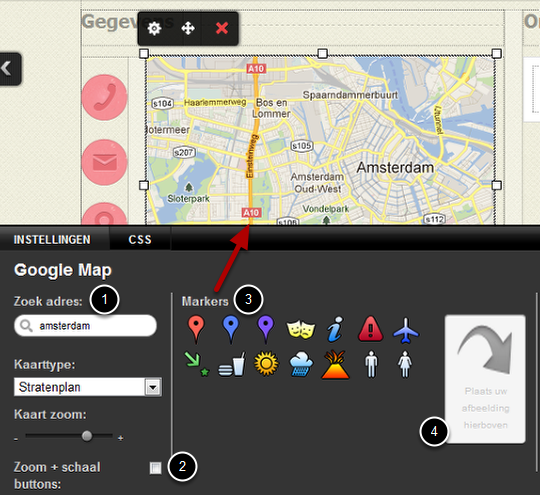Open widget settings gear icon

point(154,28)
